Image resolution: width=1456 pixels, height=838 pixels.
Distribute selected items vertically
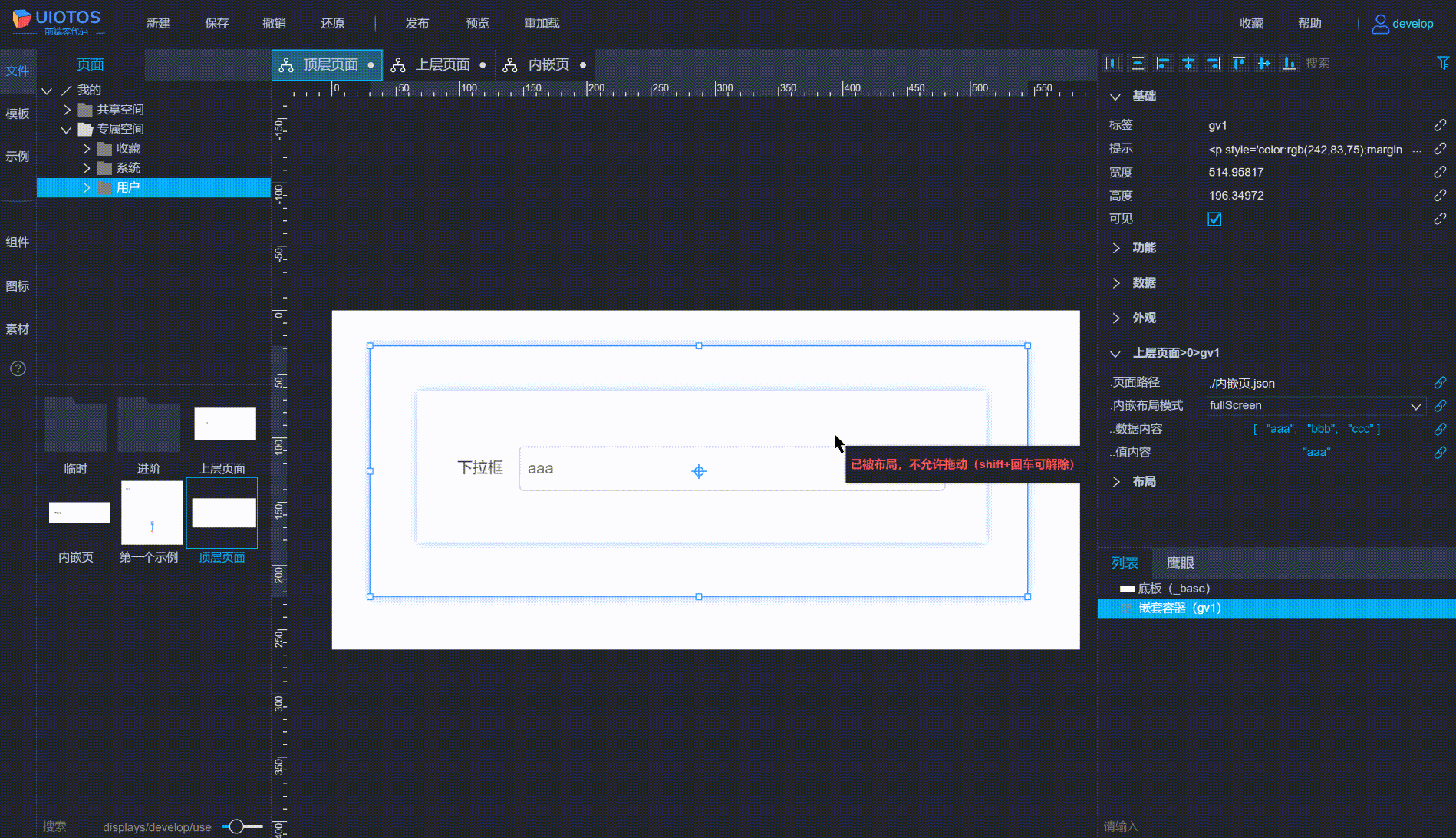coord(1138,63)
